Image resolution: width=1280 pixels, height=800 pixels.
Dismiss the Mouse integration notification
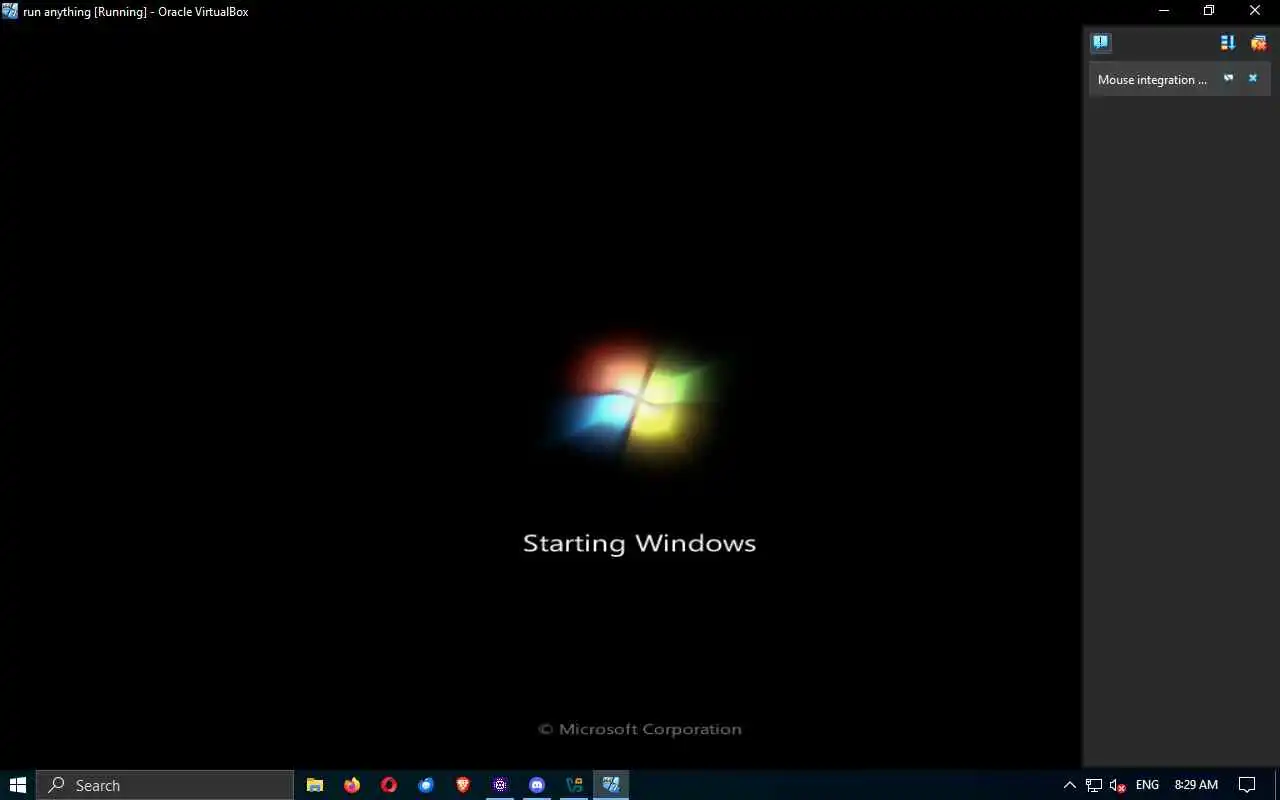1252,78
